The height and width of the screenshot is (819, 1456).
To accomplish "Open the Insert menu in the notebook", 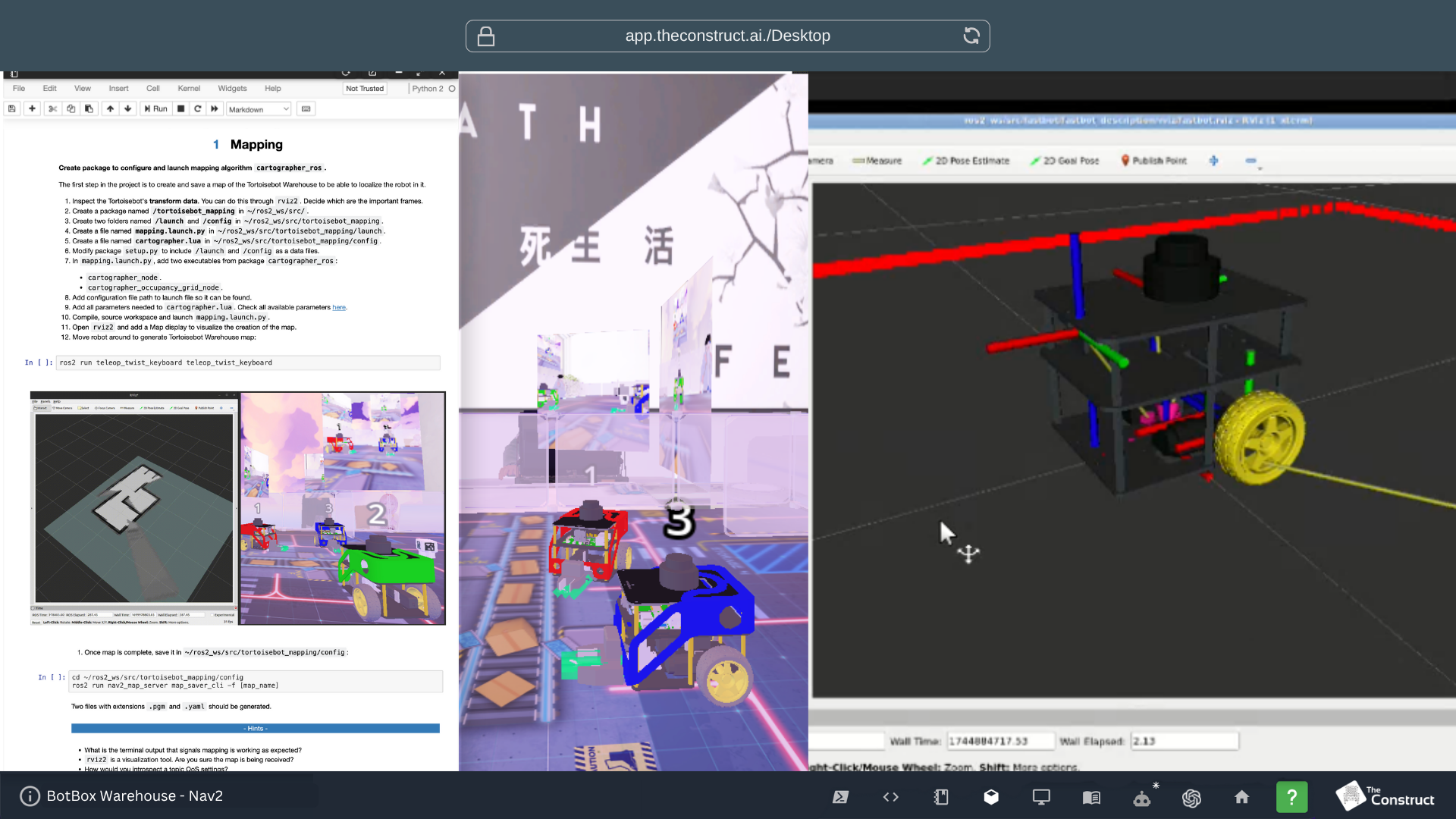I will pos(118,89).
